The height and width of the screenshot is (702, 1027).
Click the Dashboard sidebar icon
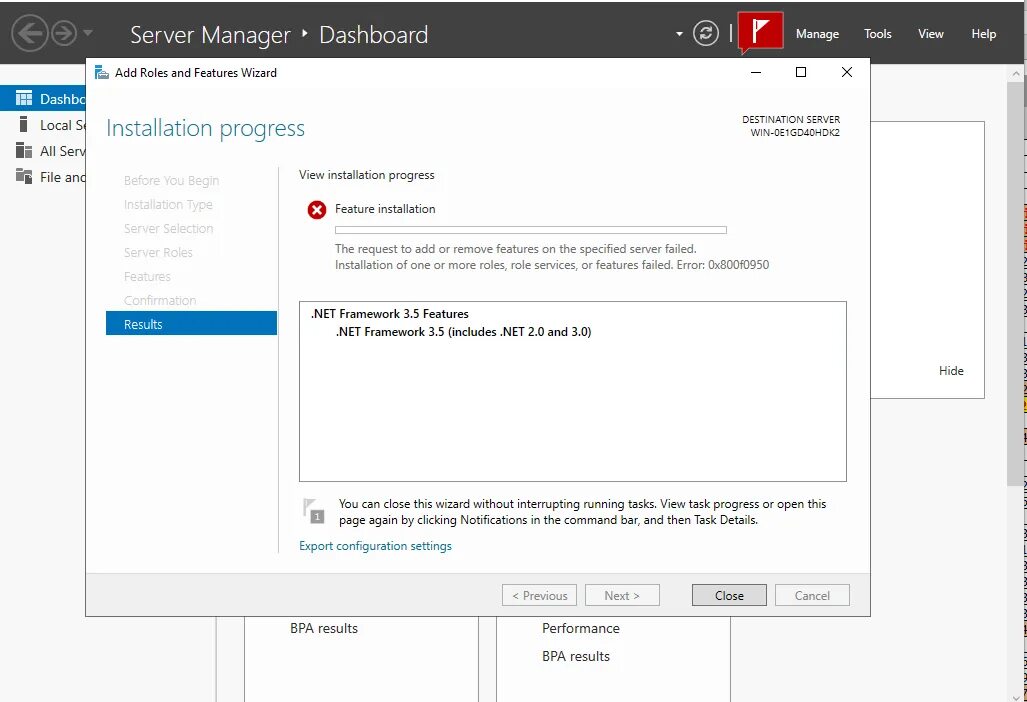point(24,99)
